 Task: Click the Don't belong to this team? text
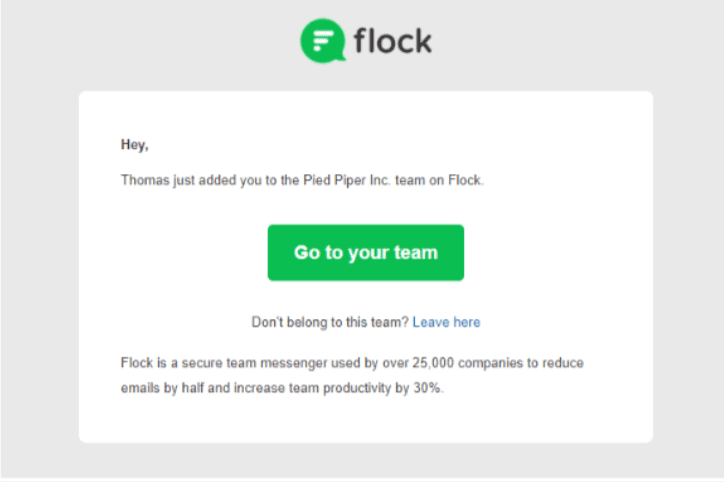click(x=330, y=322)
